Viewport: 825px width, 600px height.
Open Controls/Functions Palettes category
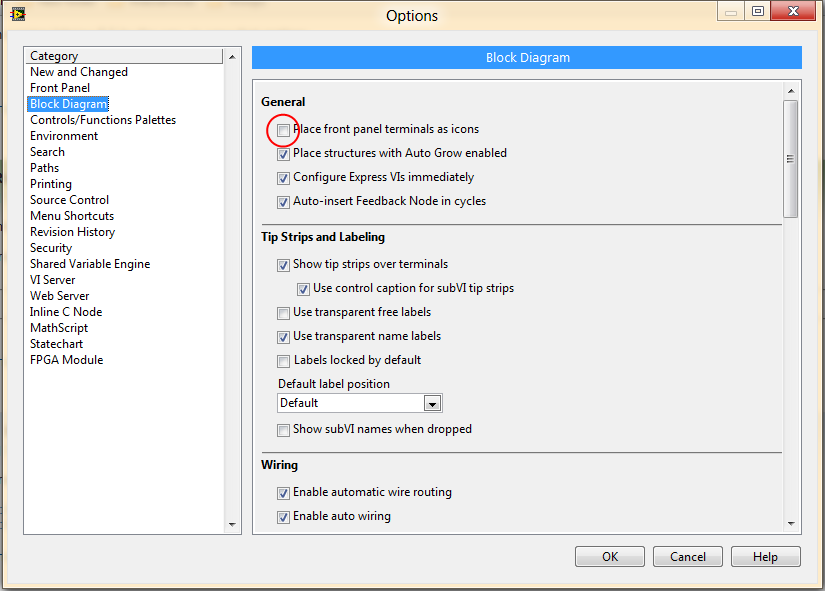tap(103, 120)
